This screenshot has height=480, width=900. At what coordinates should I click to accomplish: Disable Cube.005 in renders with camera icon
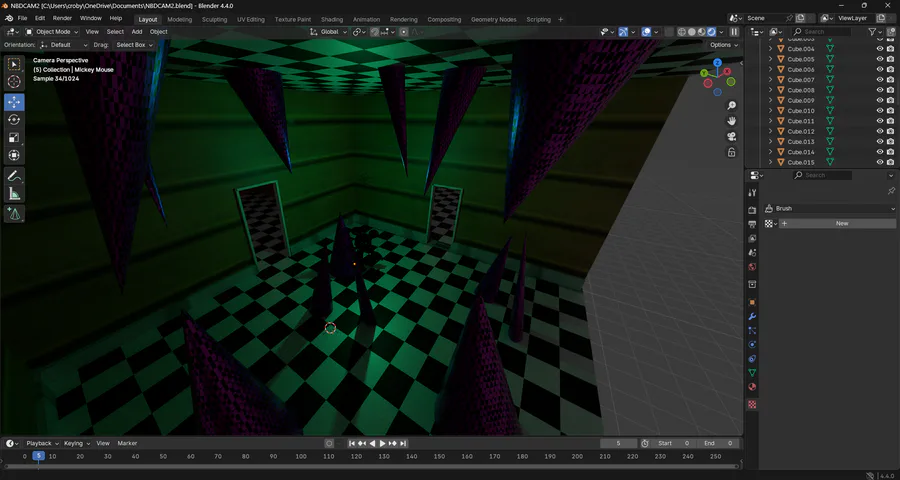[890, 59]
